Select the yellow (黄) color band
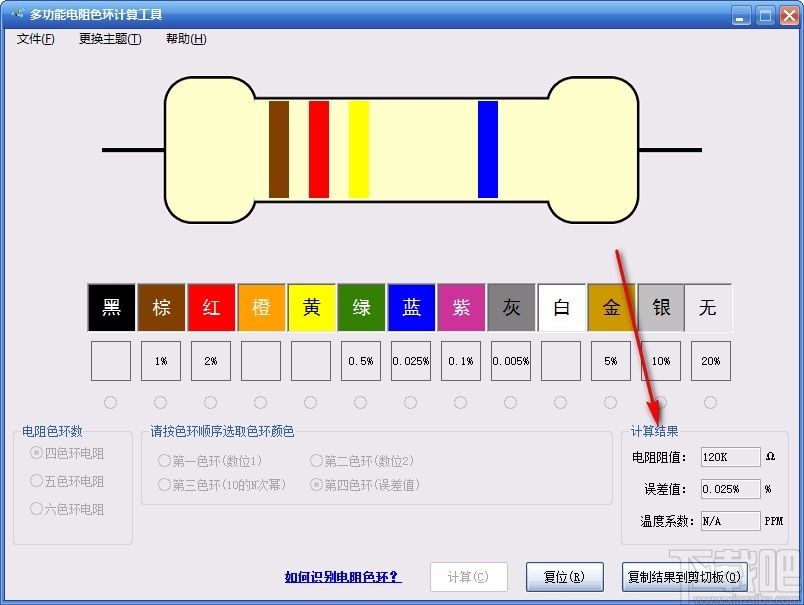The image size is (804, 605). tap(311, 307)
